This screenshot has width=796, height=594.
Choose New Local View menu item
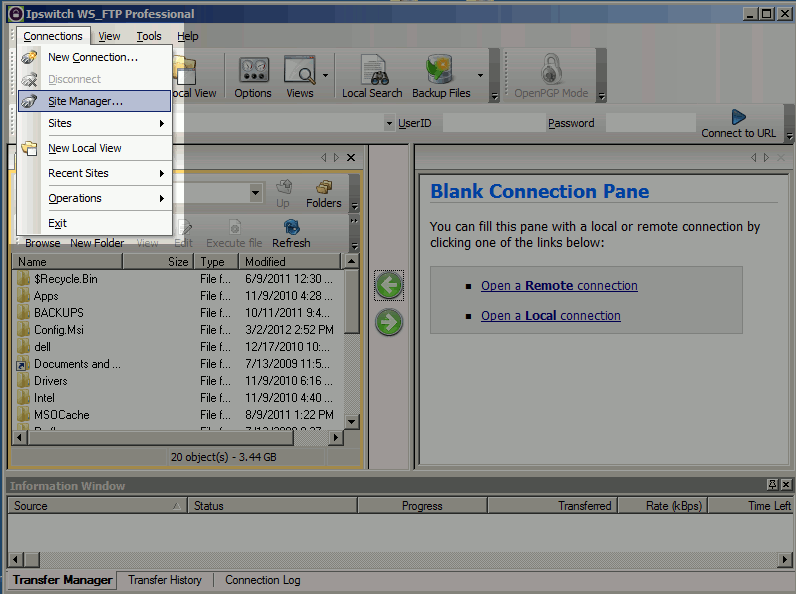point(85,148)
